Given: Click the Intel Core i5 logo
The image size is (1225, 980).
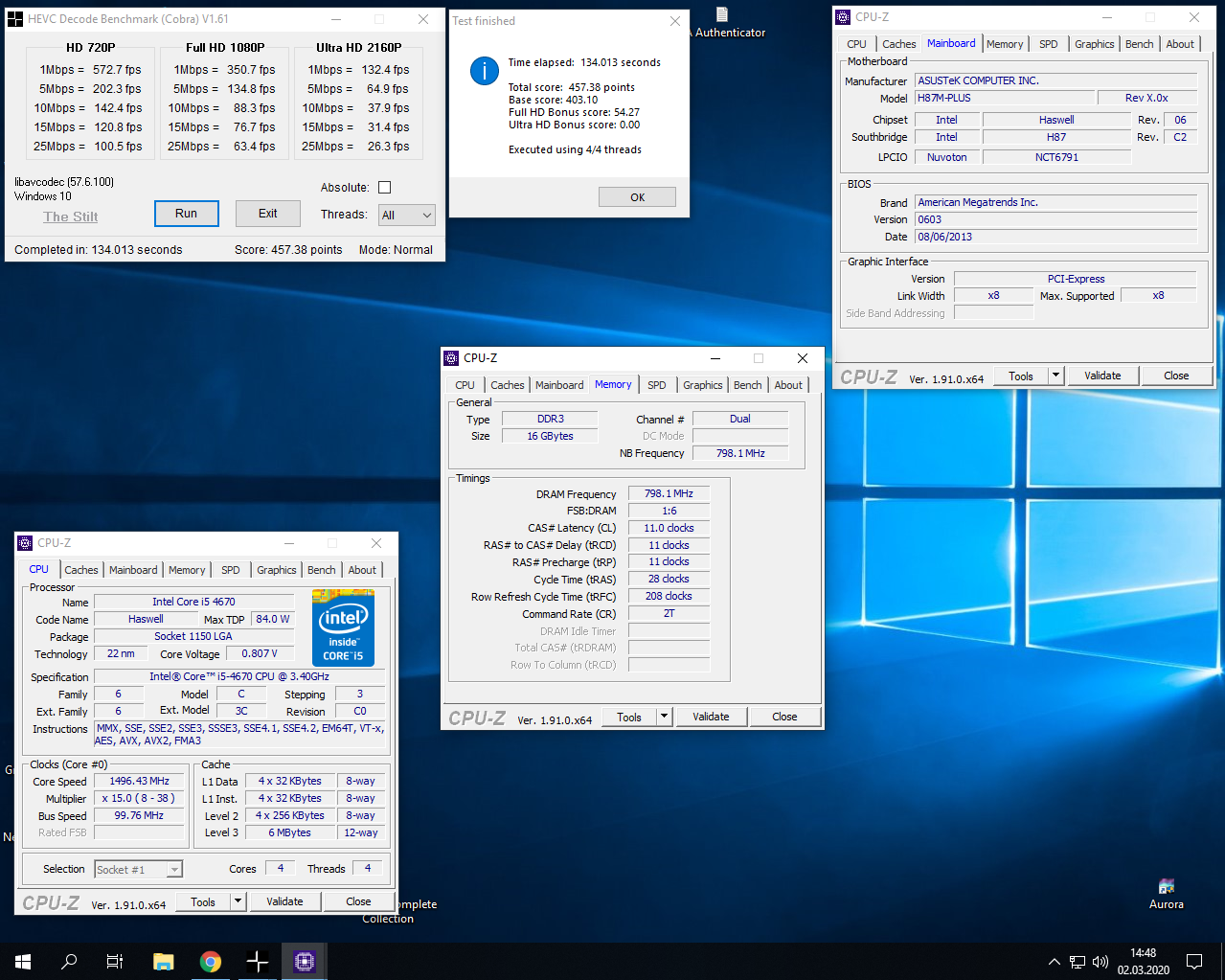Looking at the screenshot, I should pyautogui.click(x=343, y=627).
